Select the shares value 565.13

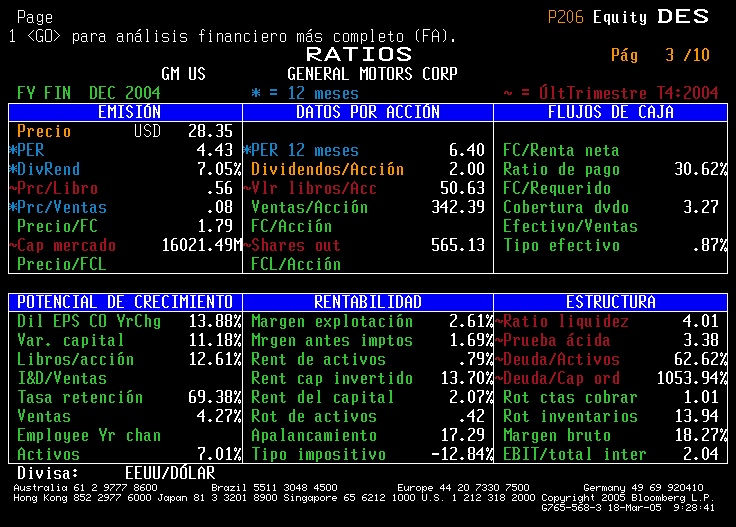tap(458, 245)
